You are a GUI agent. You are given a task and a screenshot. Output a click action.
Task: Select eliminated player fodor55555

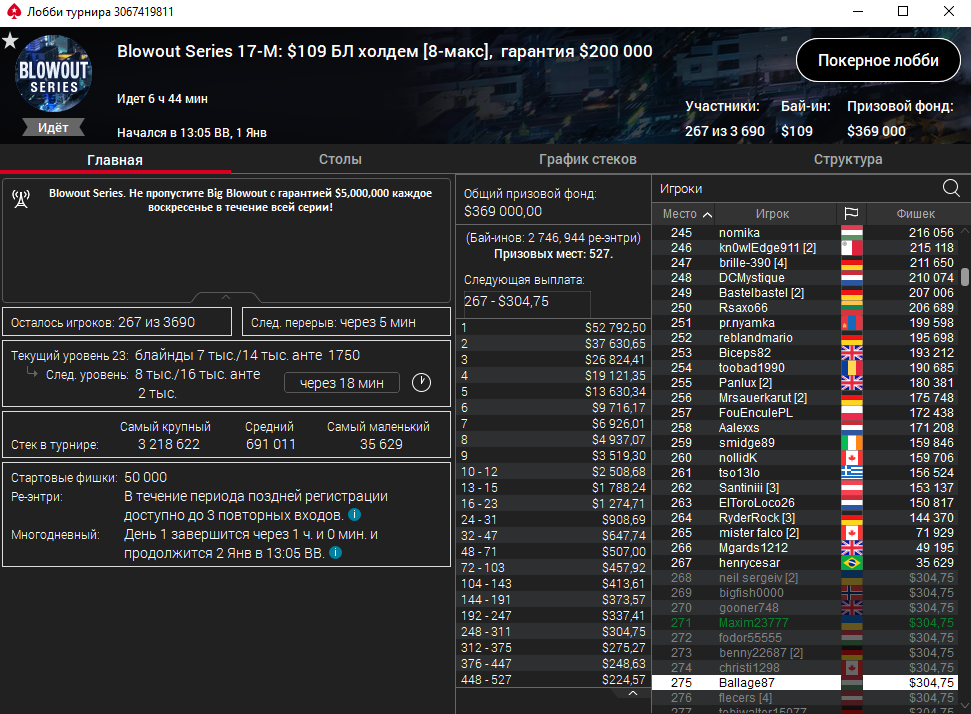[805, 638]
